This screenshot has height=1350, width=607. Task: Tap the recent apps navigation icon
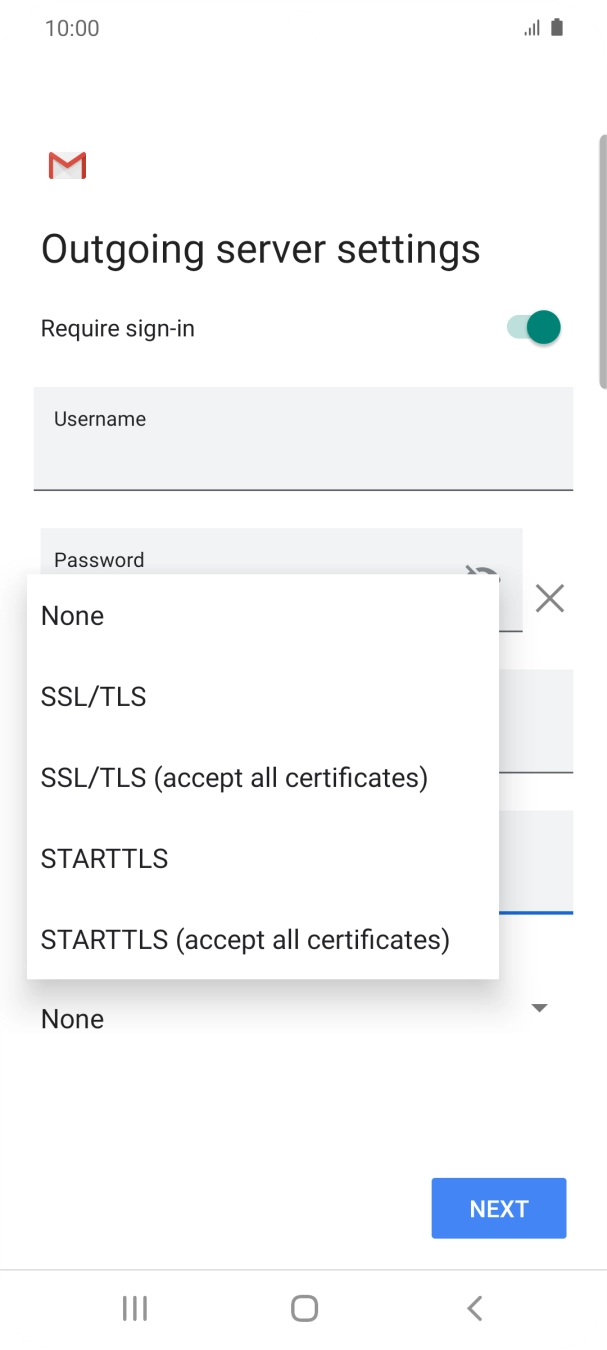134,1308
